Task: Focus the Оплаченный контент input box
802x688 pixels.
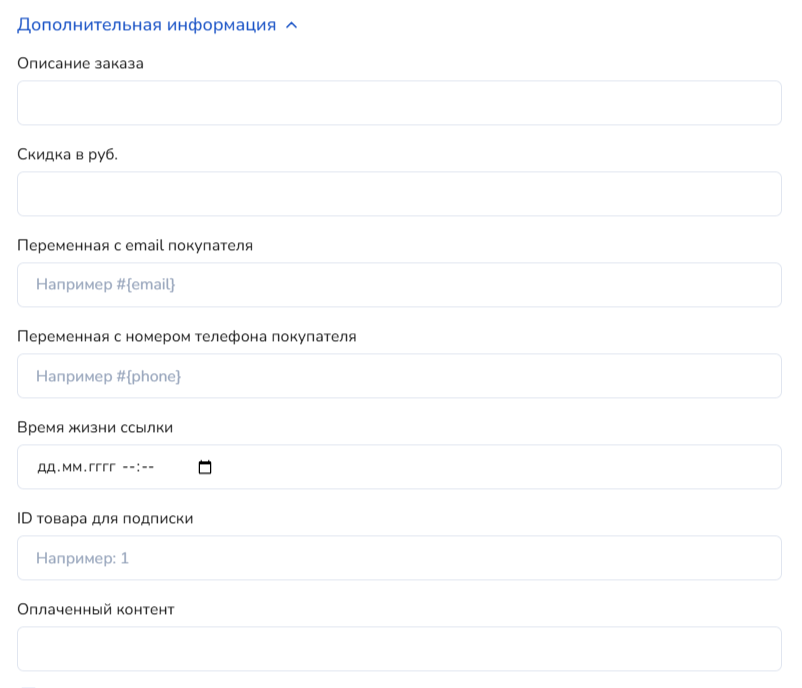Action: (x=399, y=649)
